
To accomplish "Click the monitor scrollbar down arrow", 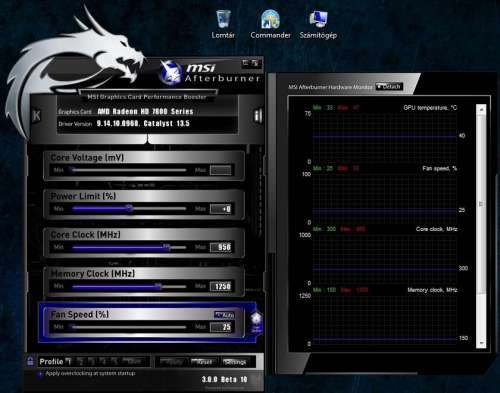I will pyautogui.click(x=481, y=343).
